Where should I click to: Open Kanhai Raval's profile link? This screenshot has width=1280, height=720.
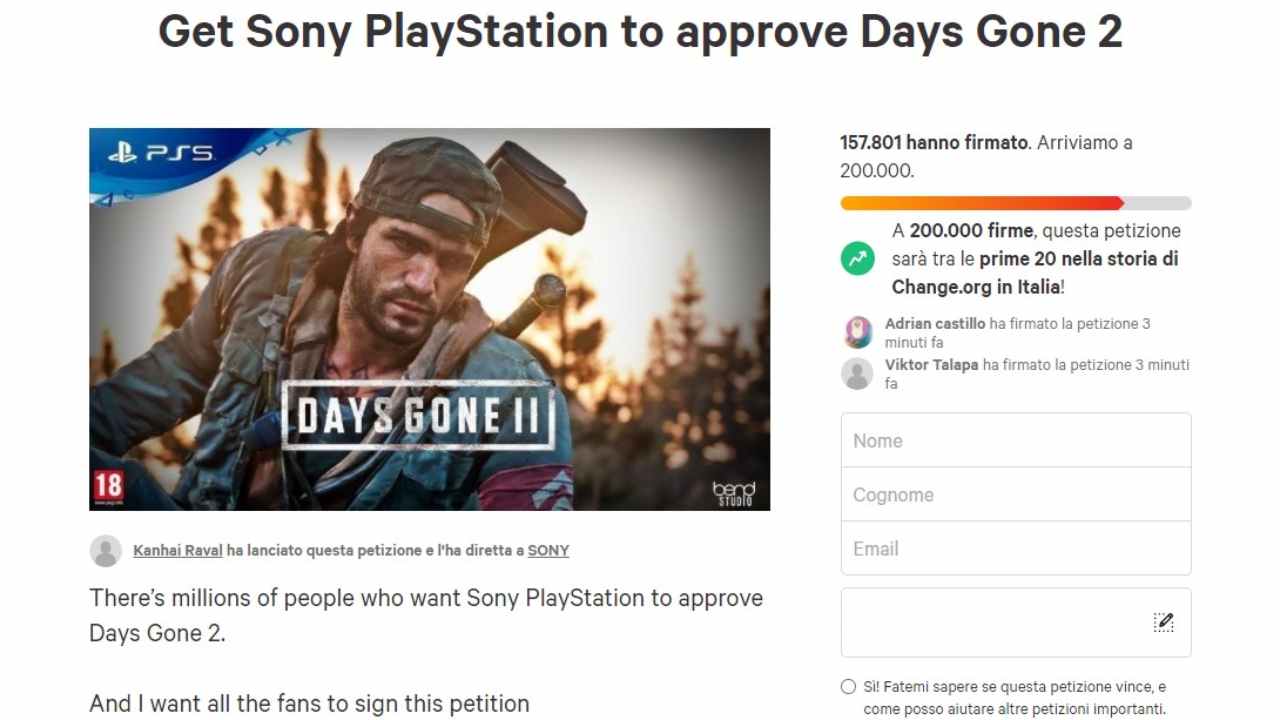pyautogui.click(x=178, y=550)
